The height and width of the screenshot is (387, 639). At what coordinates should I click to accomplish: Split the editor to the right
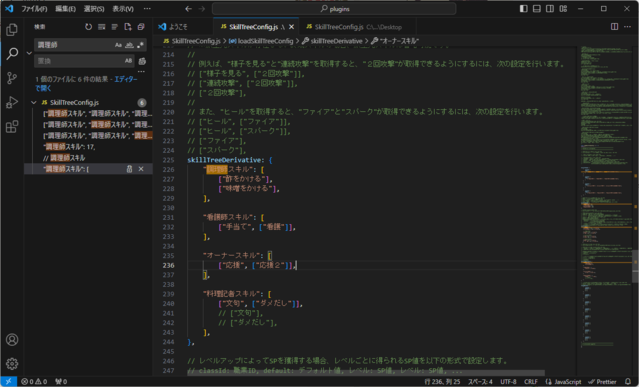[x=614, y=26]
